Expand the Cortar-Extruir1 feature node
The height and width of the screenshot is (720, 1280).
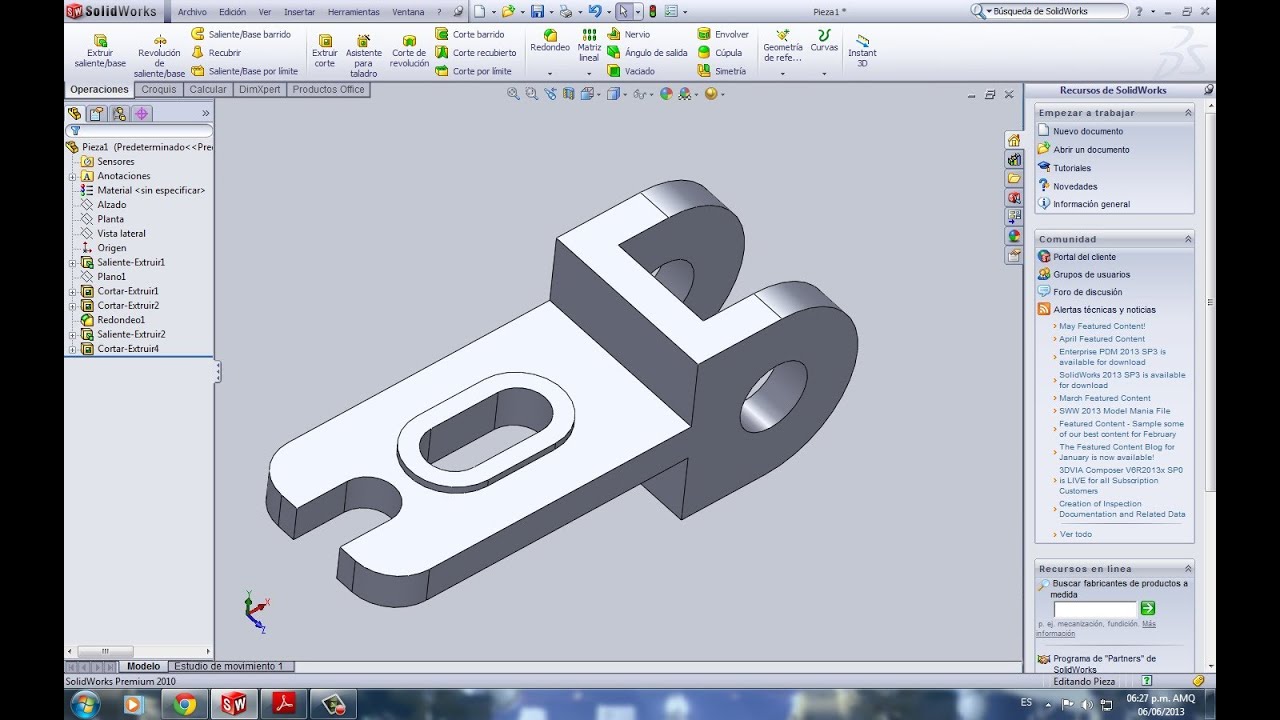point(72,291)
